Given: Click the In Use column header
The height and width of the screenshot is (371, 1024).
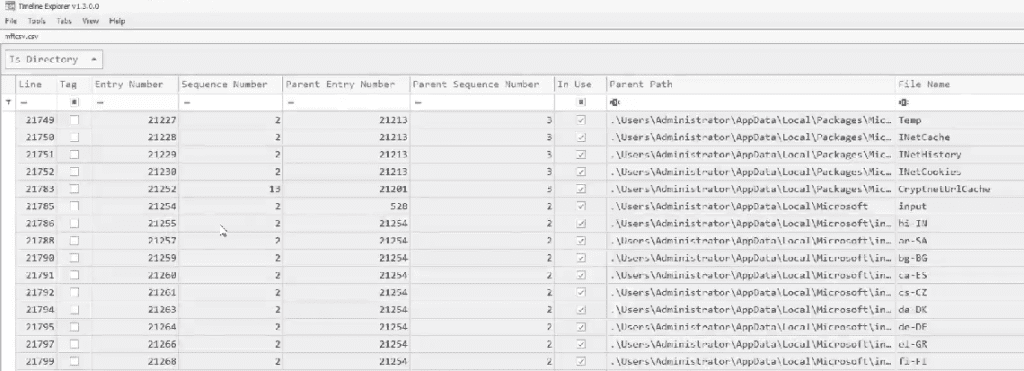Looking at the screenshot, I should point(580,84).
